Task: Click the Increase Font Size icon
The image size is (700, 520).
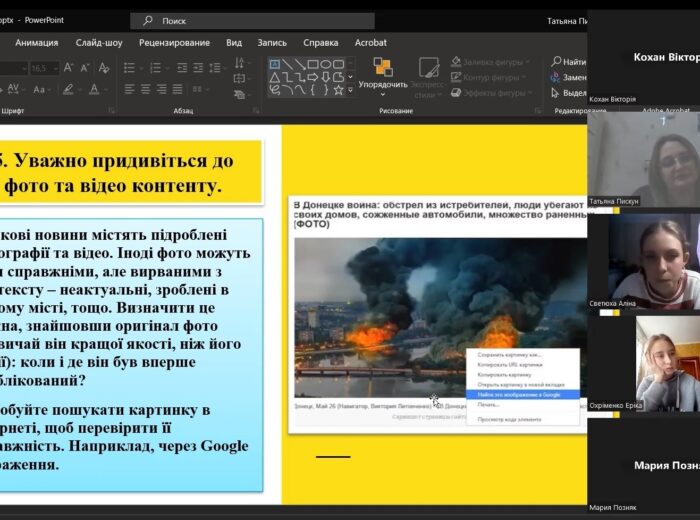Action: (69, 68)
